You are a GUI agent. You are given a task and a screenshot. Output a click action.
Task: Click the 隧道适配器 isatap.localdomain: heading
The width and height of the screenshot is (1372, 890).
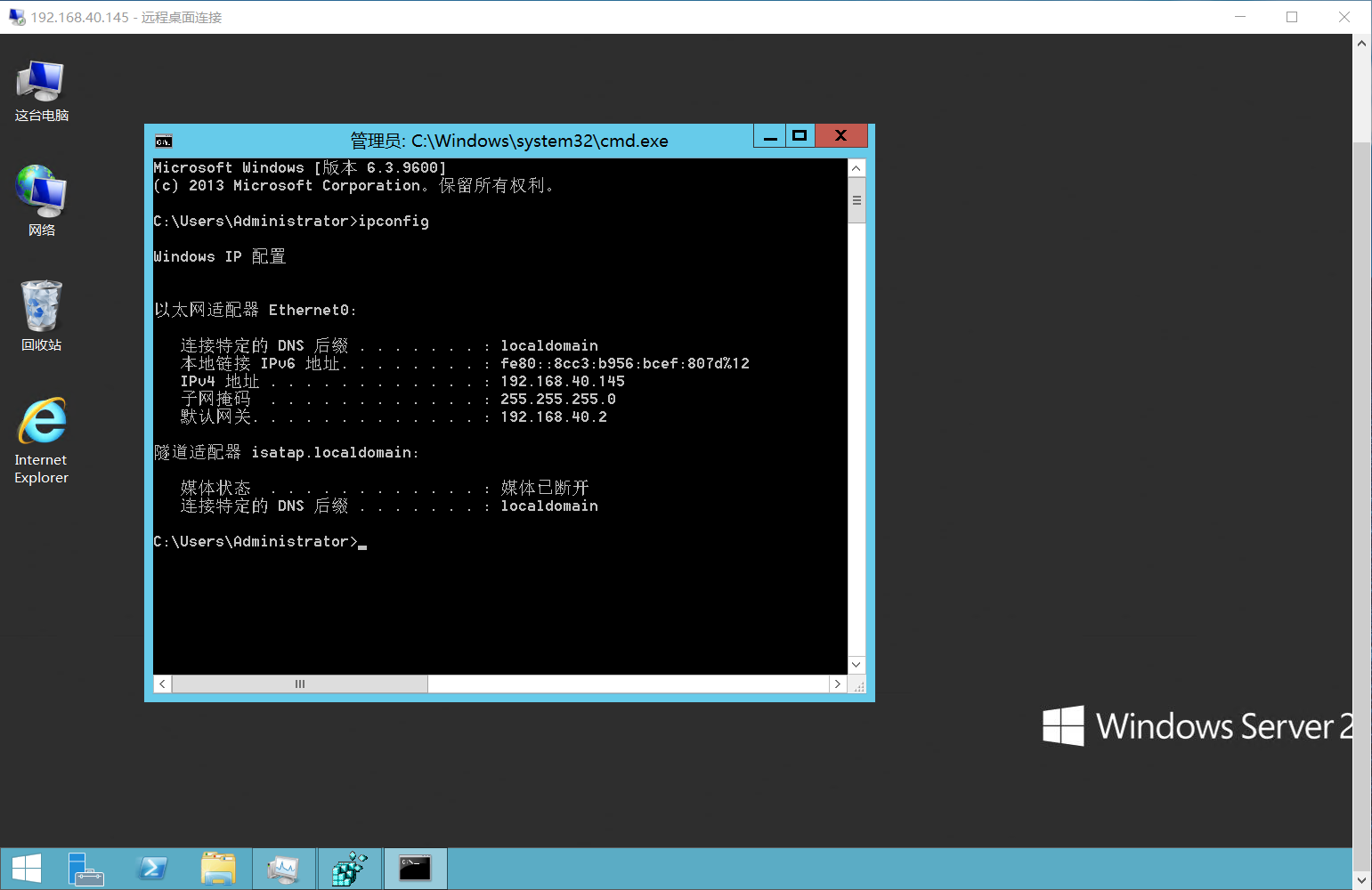287,452
